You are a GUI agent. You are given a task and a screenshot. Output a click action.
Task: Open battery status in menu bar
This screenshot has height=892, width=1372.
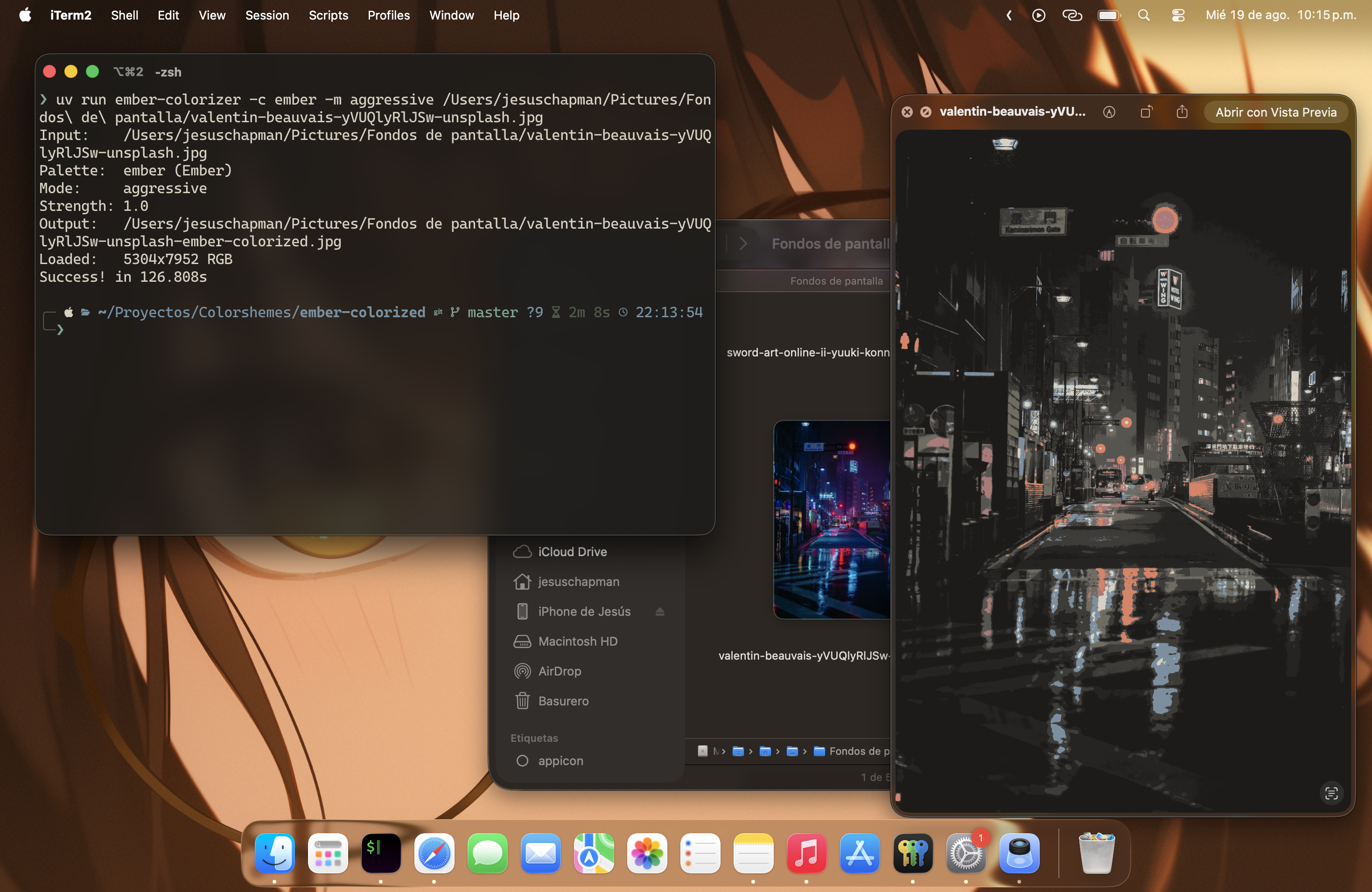coord(1109,15)
